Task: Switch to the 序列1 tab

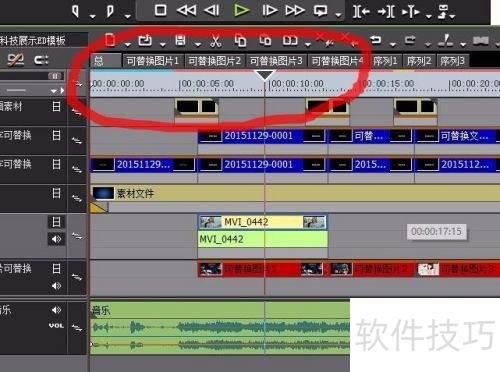Action: pos(385,61)
